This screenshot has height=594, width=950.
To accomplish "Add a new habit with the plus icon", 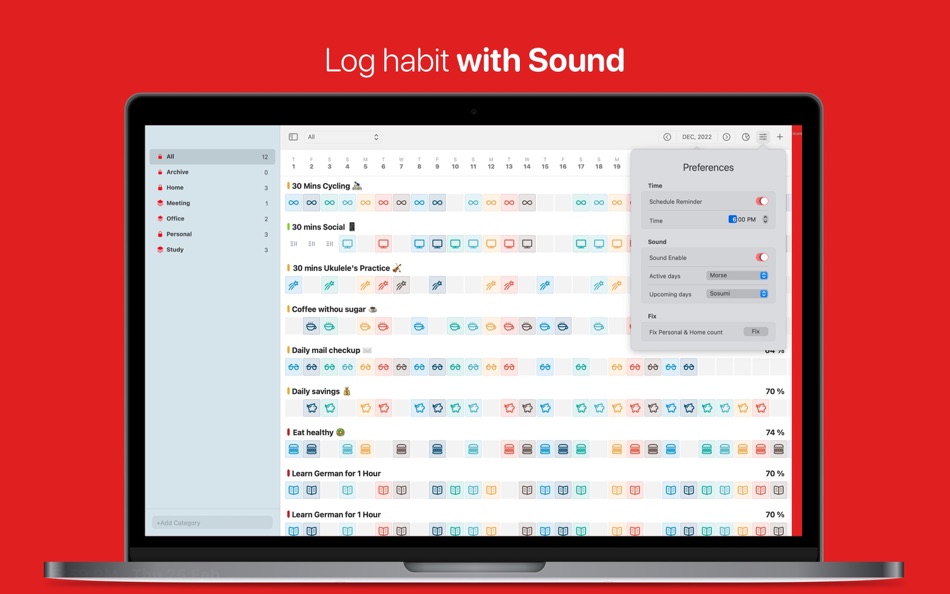I will [x=779, y=137].
